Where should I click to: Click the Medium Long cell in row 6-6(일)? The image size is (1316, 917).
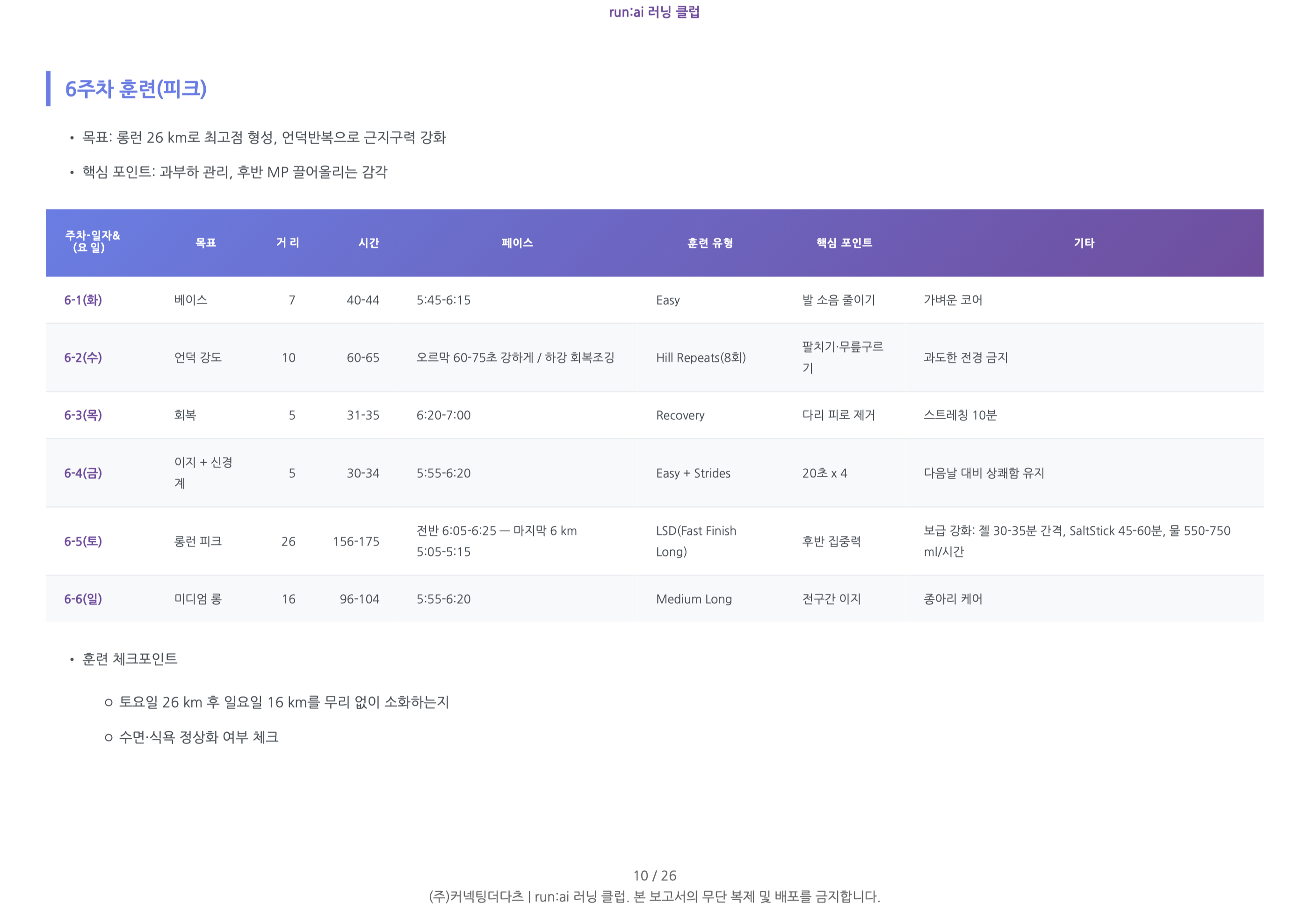tap(694, 599)
